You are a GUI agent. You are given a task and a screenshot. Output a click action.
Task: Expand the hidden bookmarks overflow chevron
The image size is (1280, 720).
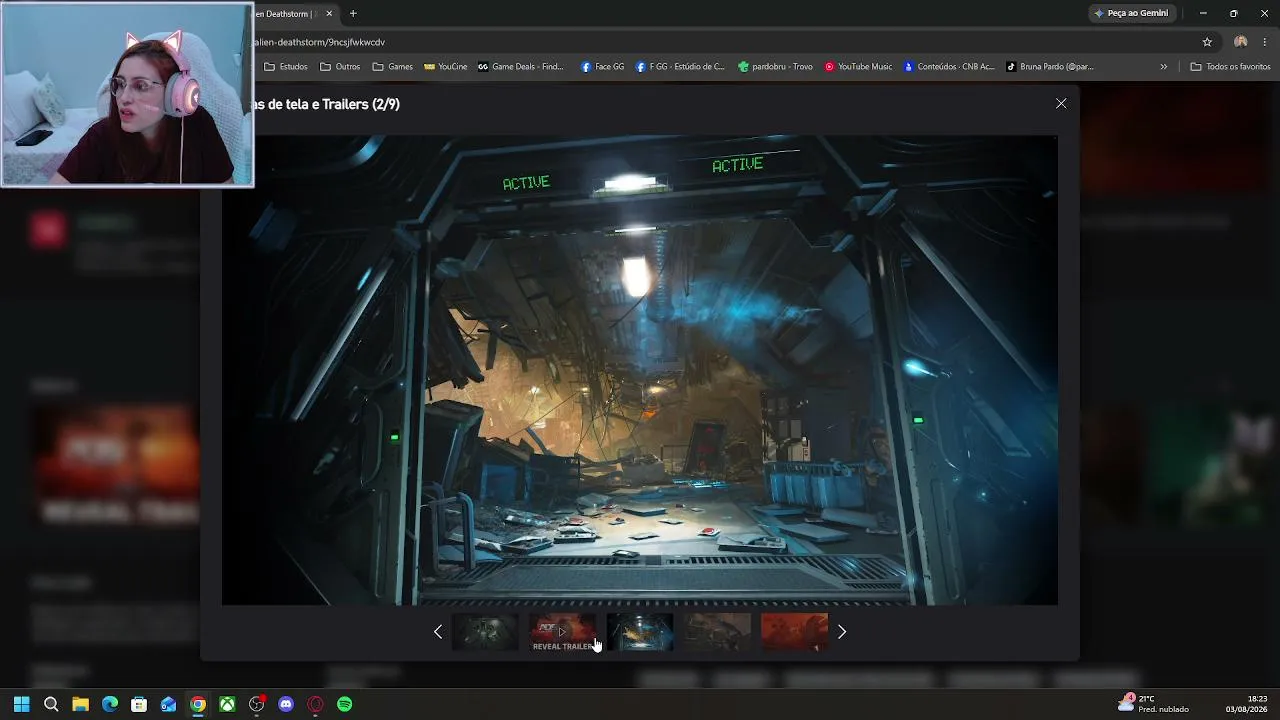pos(1163,67)
